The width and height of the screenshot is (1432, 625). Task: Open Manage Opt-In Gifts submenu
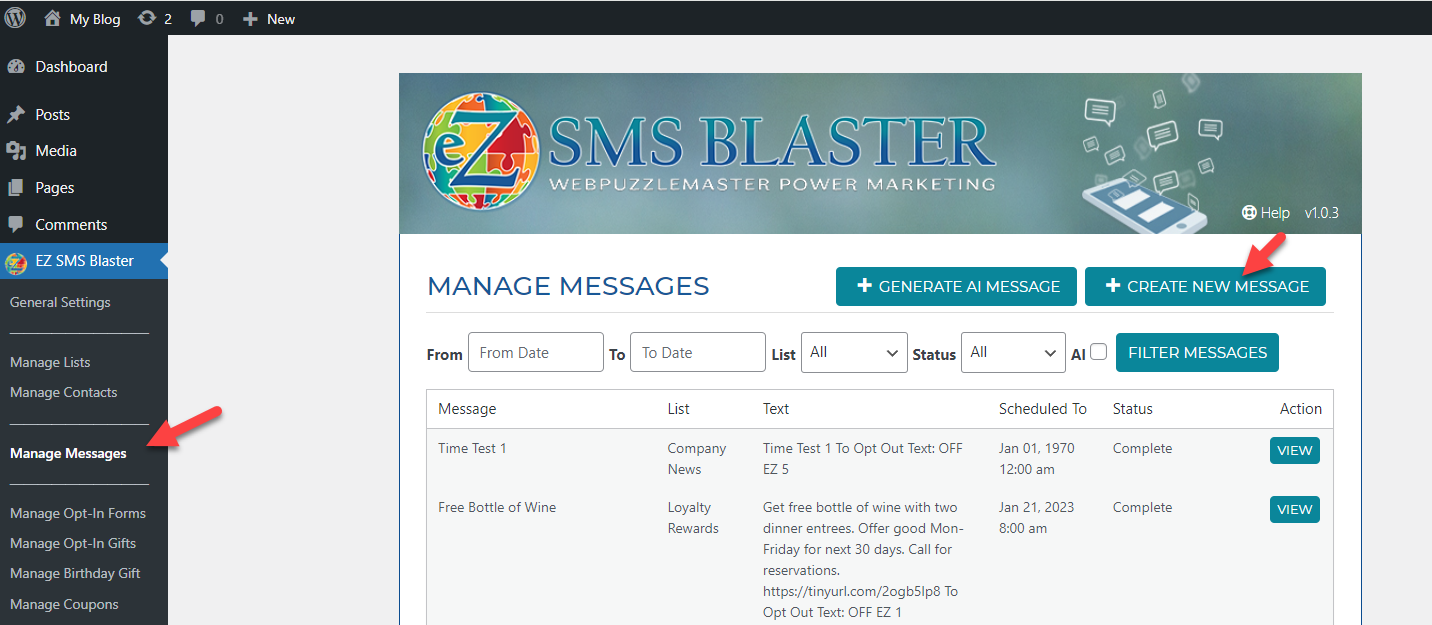pos(73,543)
